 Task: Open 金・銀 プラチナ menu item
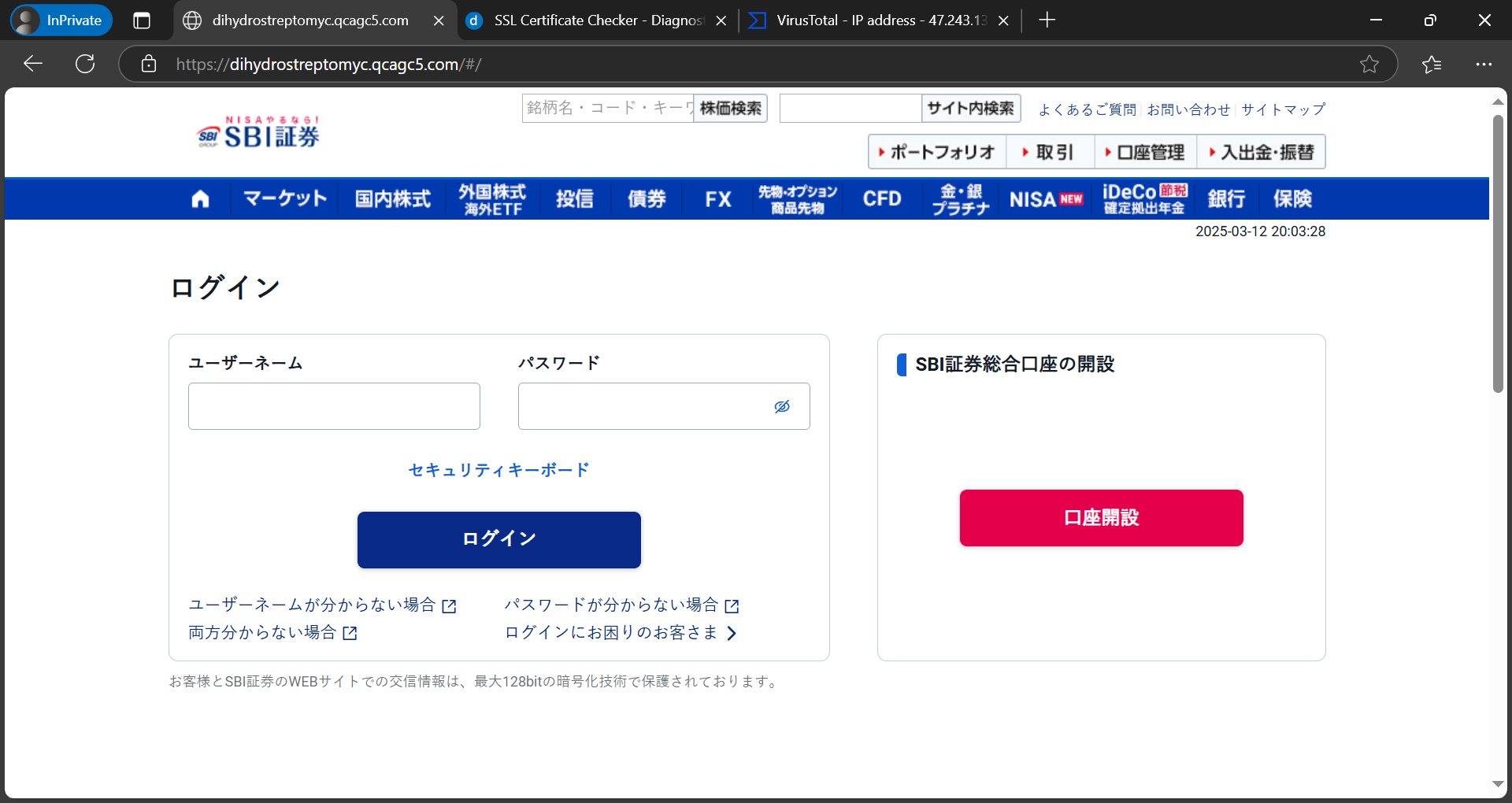pos(961,199)
